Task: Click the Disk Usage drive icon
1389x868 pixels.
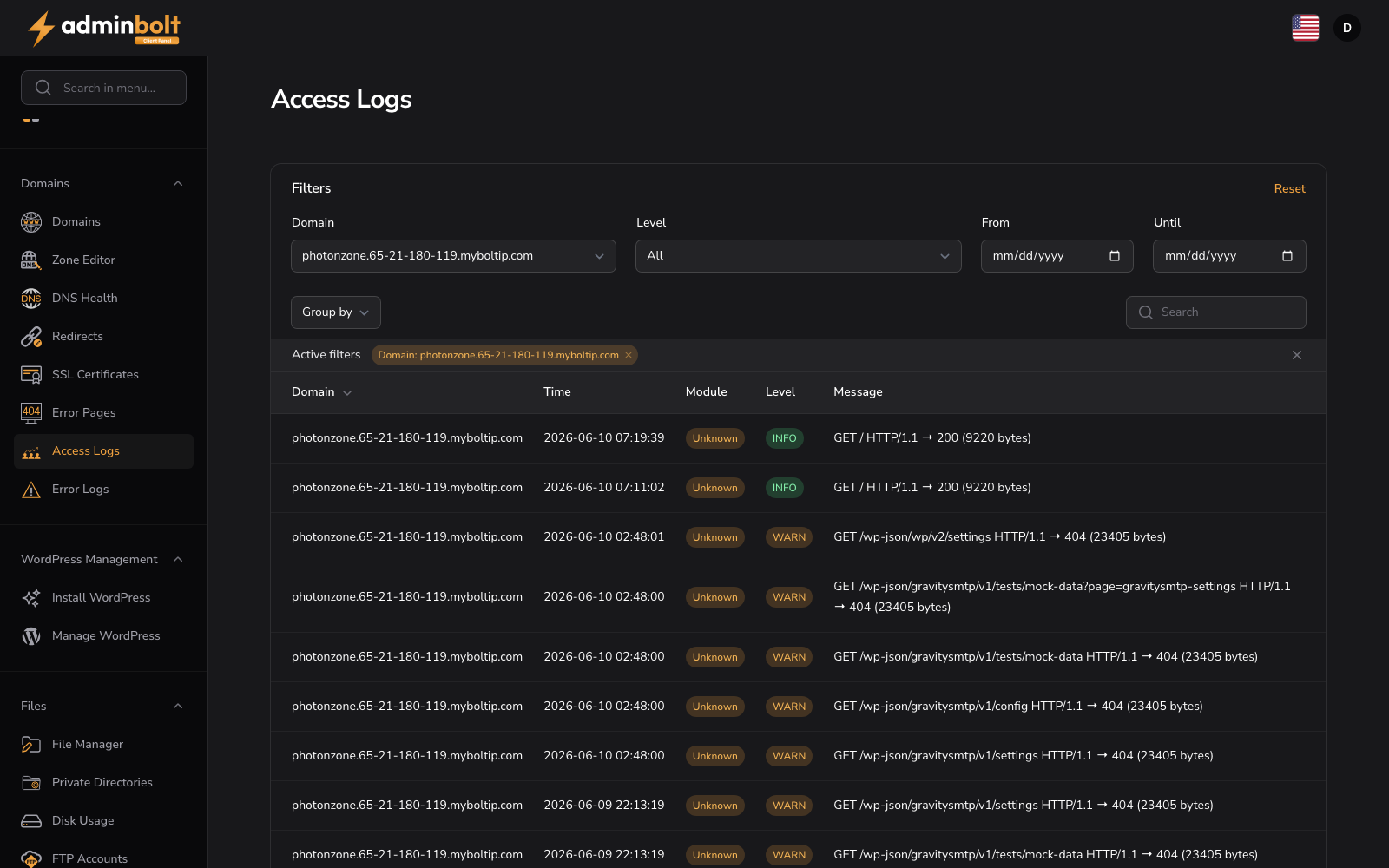Action: pyautogui.click(x=31, y=821)
